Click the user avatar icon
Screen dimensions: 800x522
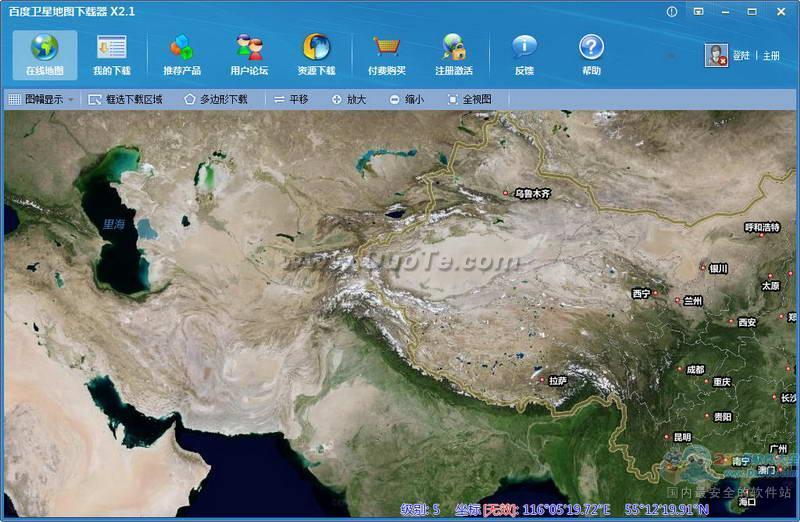(716, 55)
